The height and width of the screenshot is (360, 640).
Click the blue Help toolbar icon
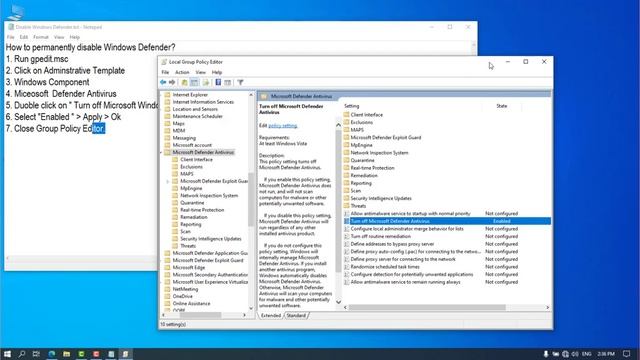218,82
